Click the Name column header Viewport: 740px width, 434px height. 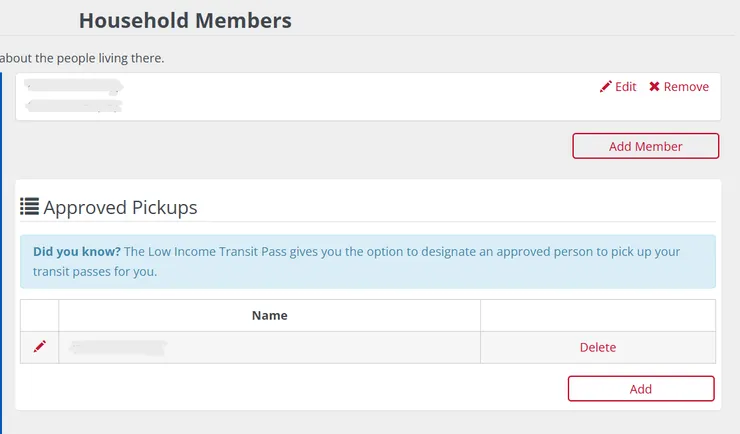(270, 315)
